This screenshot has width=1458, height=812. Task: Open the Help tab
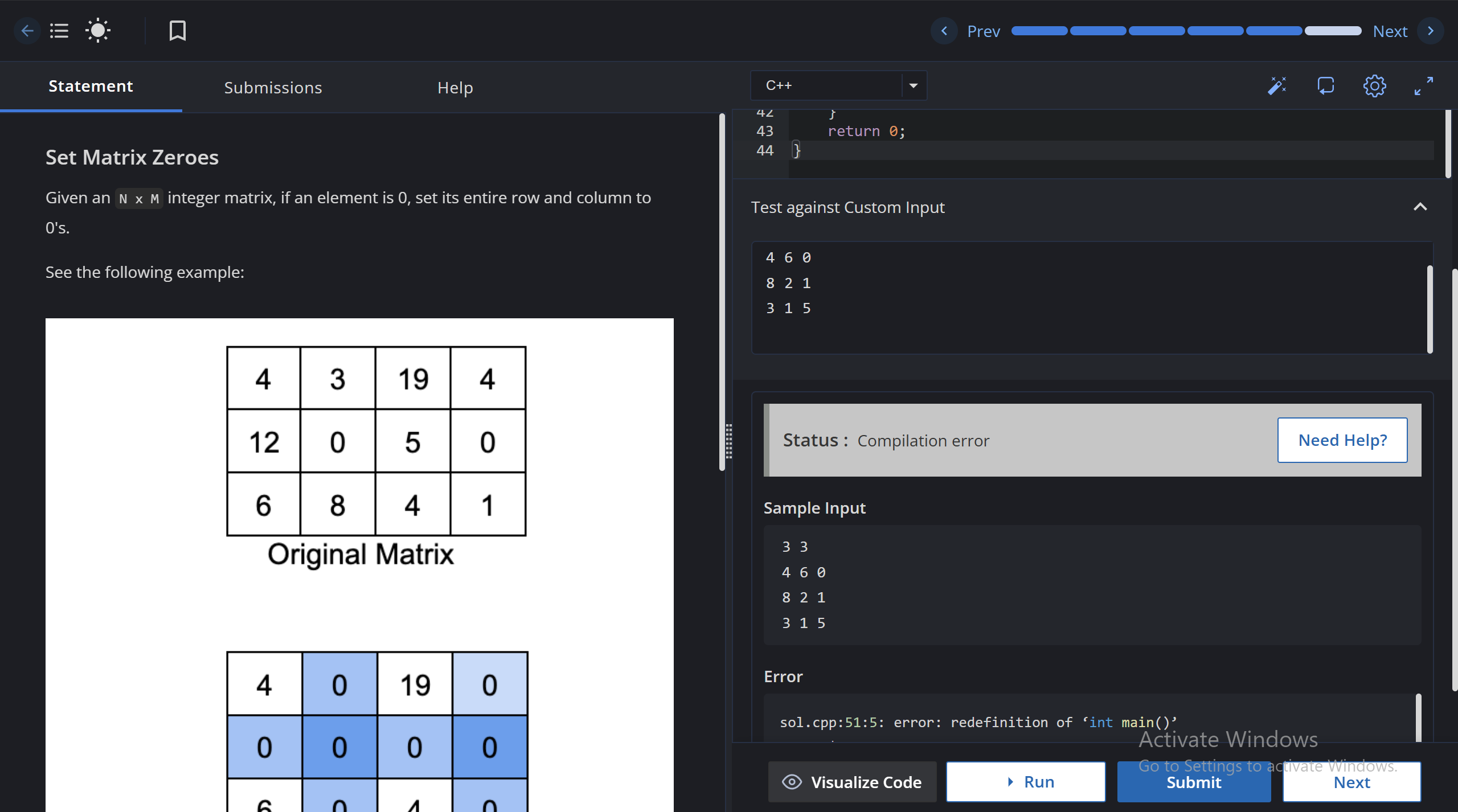point(455,87)
